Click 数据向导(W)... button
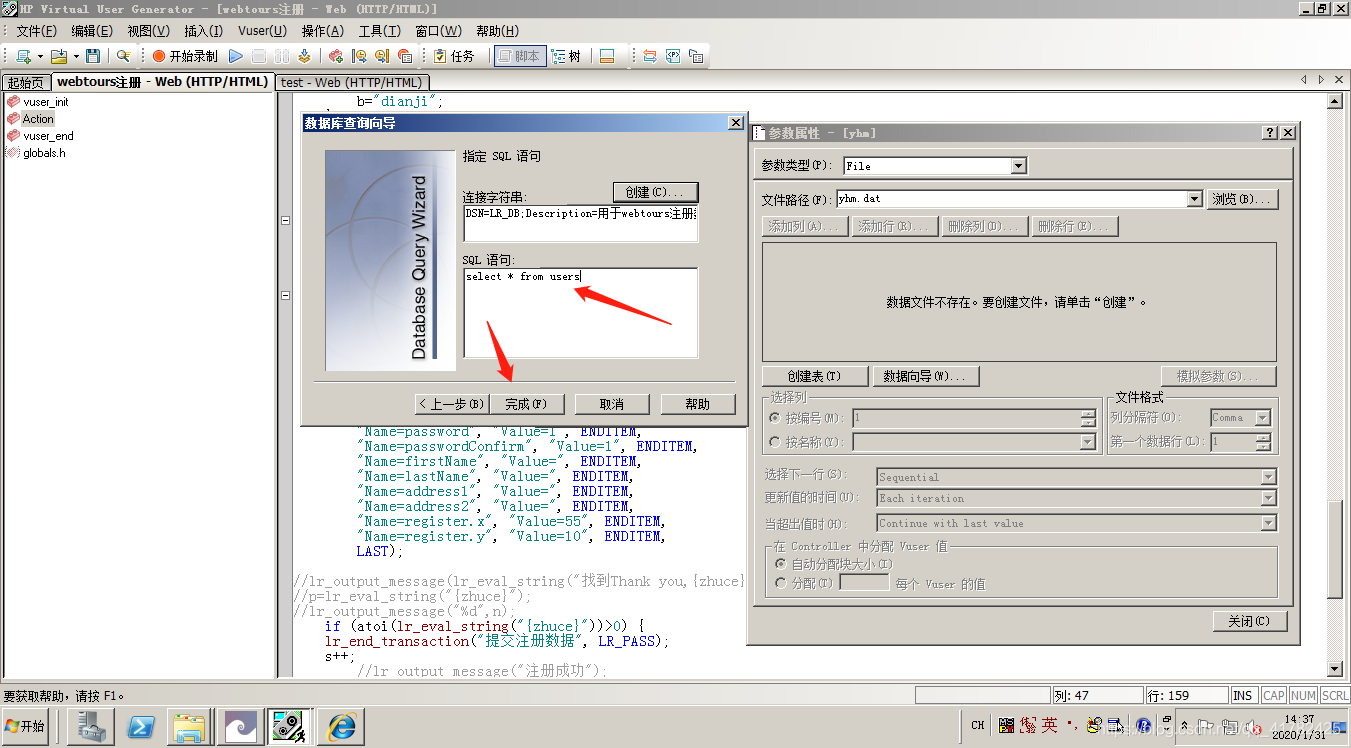The width and height of the screenshot is (1351, 748). point(925,376)
